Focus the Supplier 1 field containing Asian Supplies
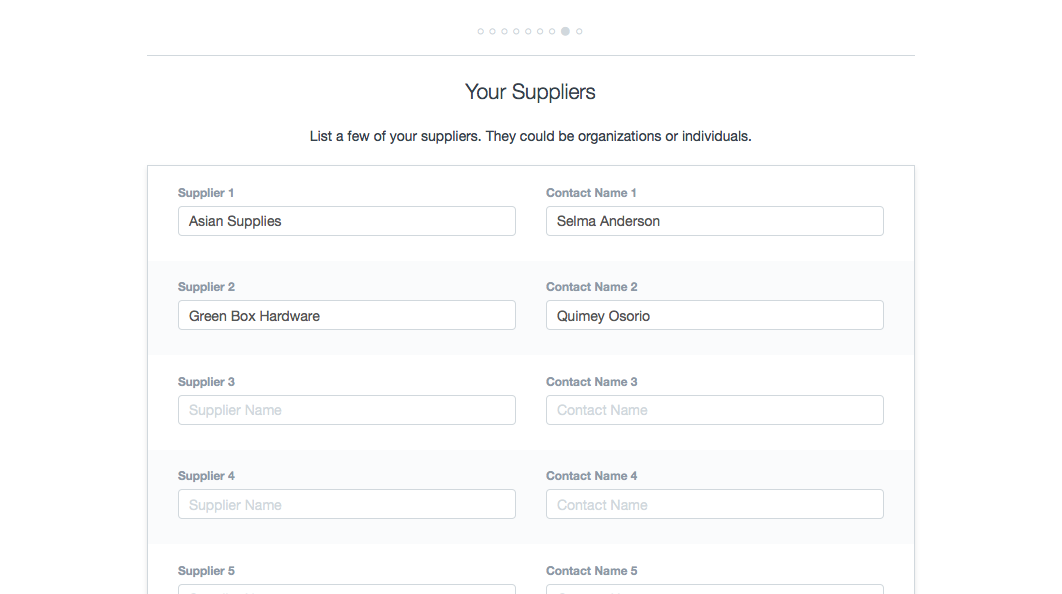 pyautogui.click(x=346, y=221)
